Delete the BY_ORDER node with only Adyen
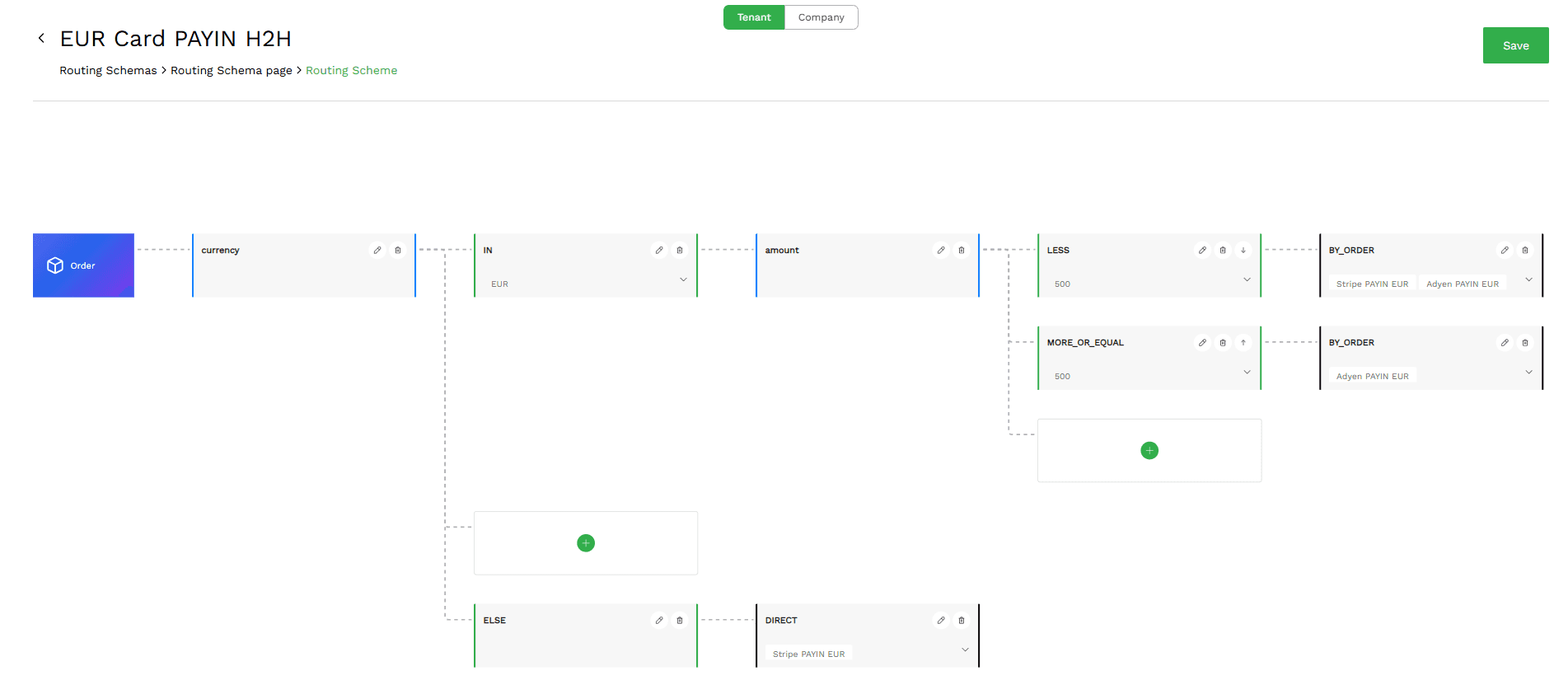Screen dimensions: 1568x699 click(1525, 342)
